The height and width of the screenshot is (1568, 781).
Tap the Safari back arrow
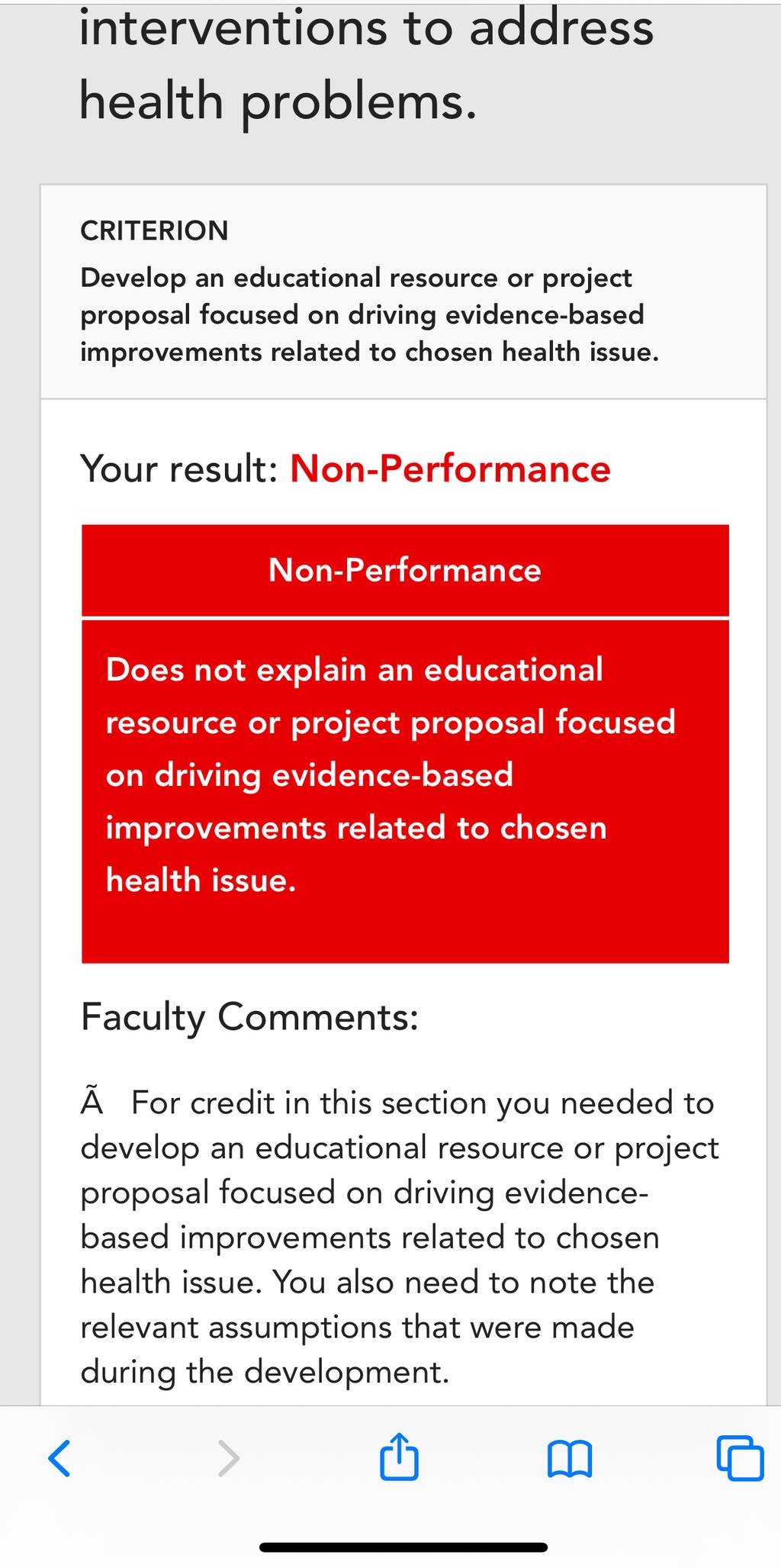(x=59, y=1458)
